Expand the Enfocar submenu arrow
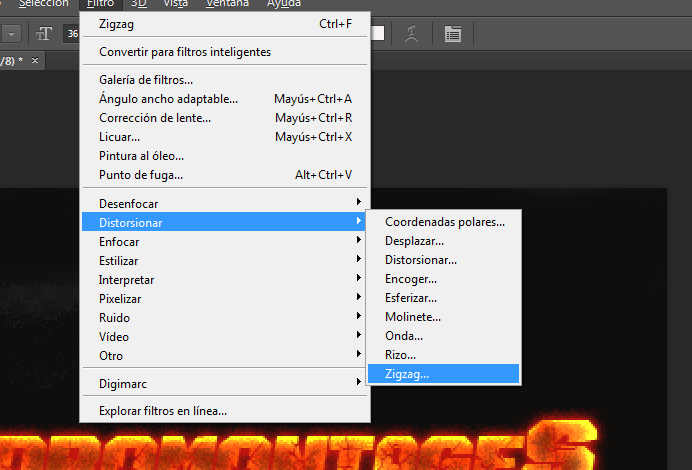 point(358,240)
